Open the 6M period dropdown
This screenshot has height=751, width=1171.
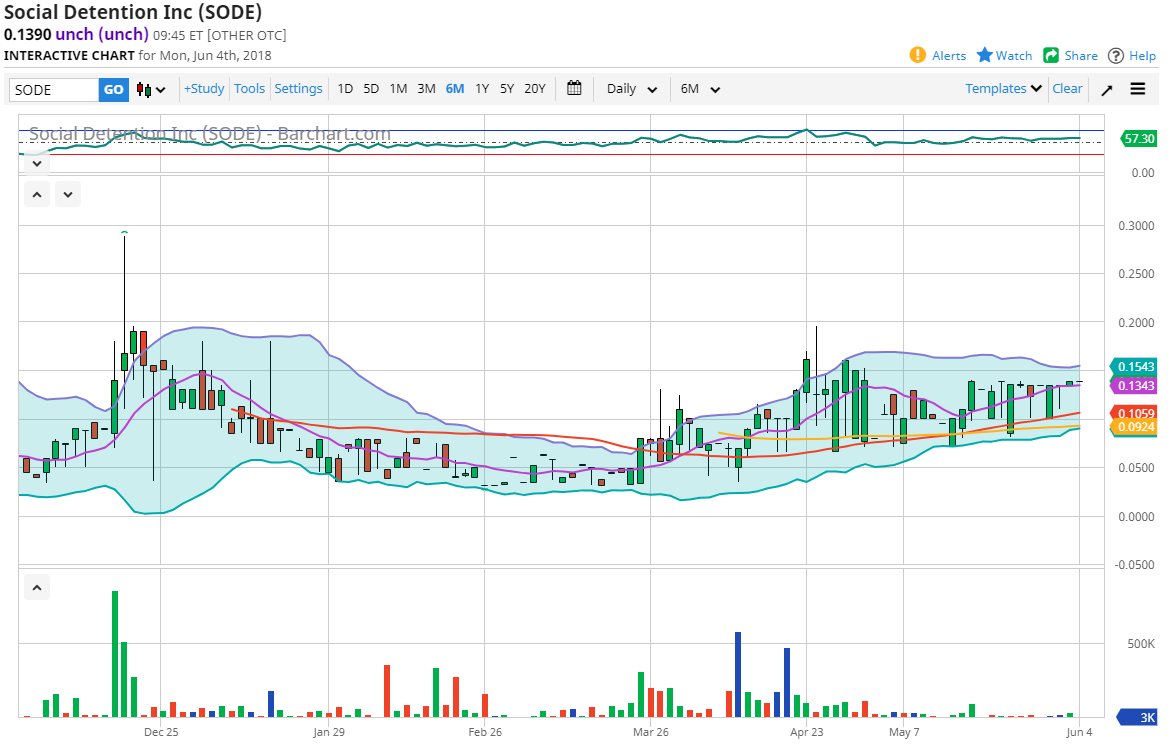pyautogui.click(x=700, y=89)
